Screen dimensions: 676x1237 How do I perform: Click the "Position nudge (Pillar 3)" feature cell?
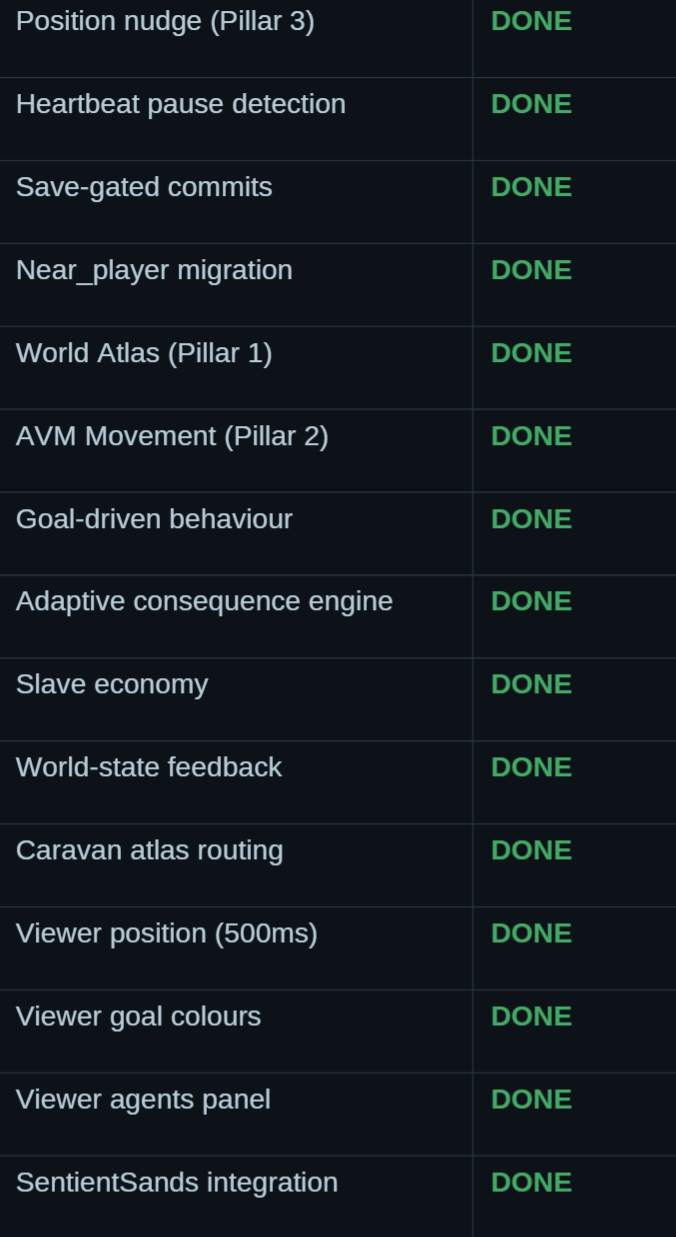tap(165, 21)
